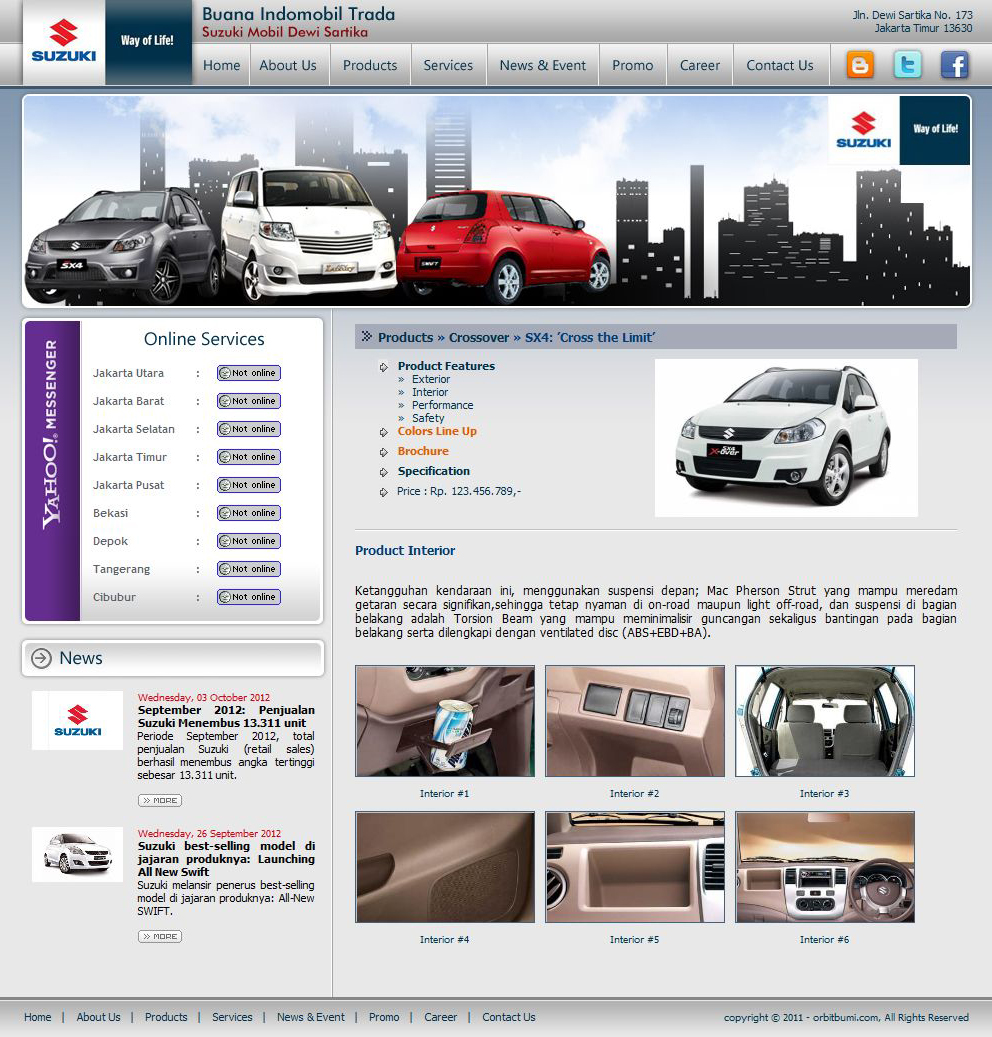This screenshot has height=1037, width=992.
Task: Click About Us in the footer
Action: click(99, 1017)
